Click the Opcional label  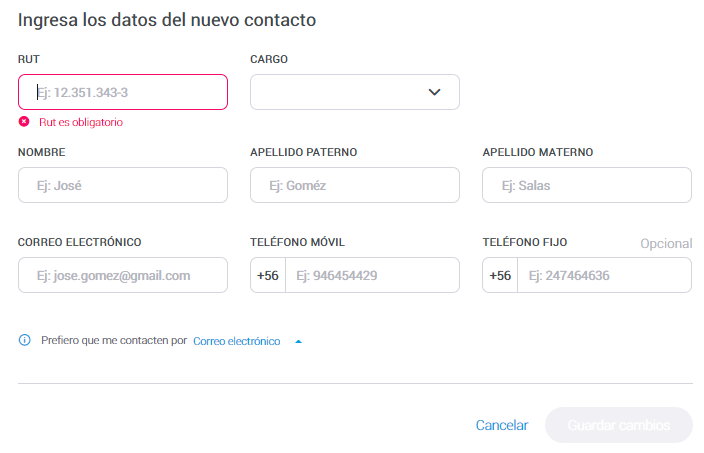pos(666,244)
